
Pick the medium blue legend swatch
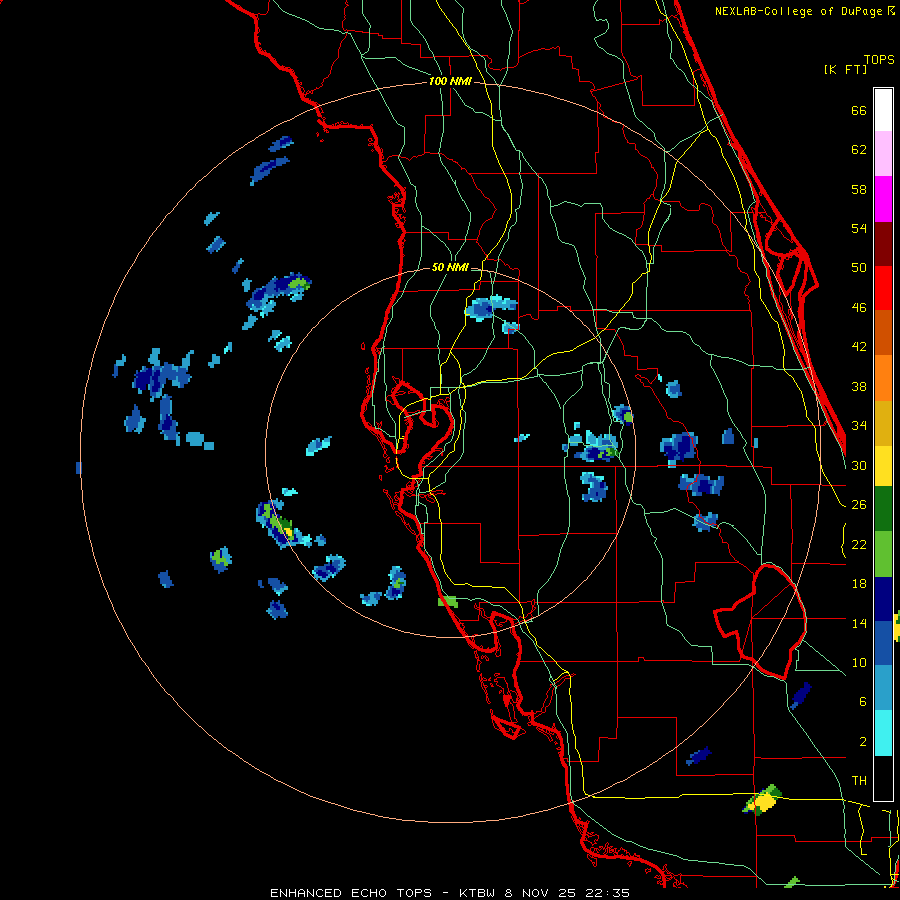(x=883, y=643)
